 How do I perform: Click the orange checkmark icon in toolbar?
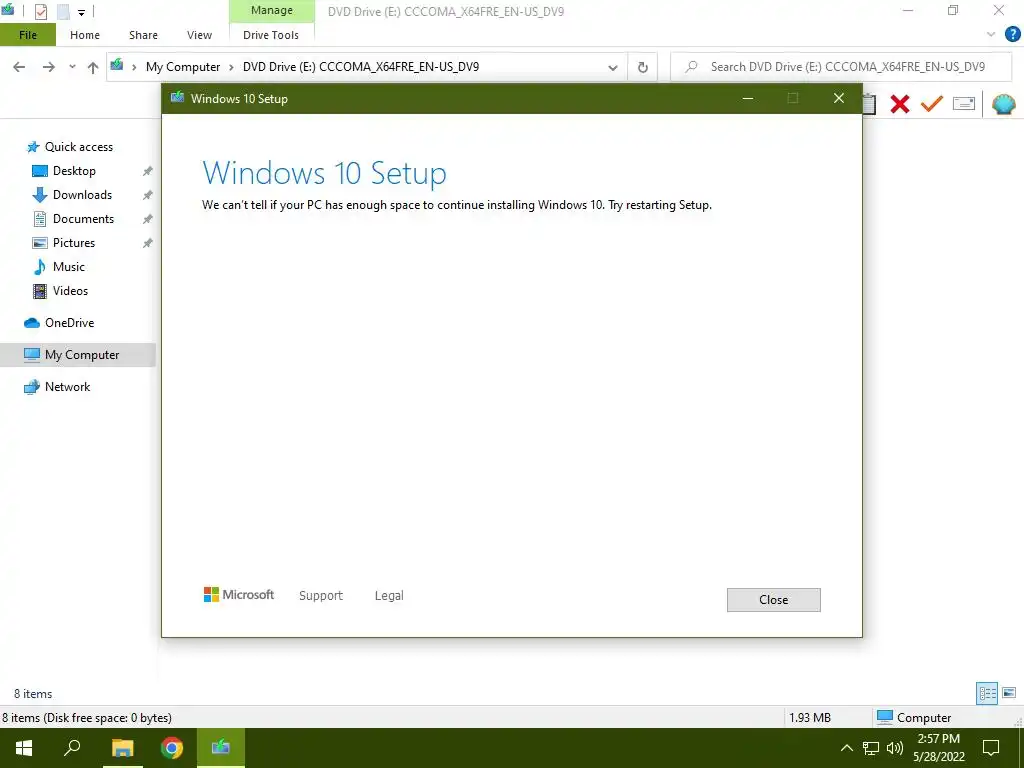point(932,104)
